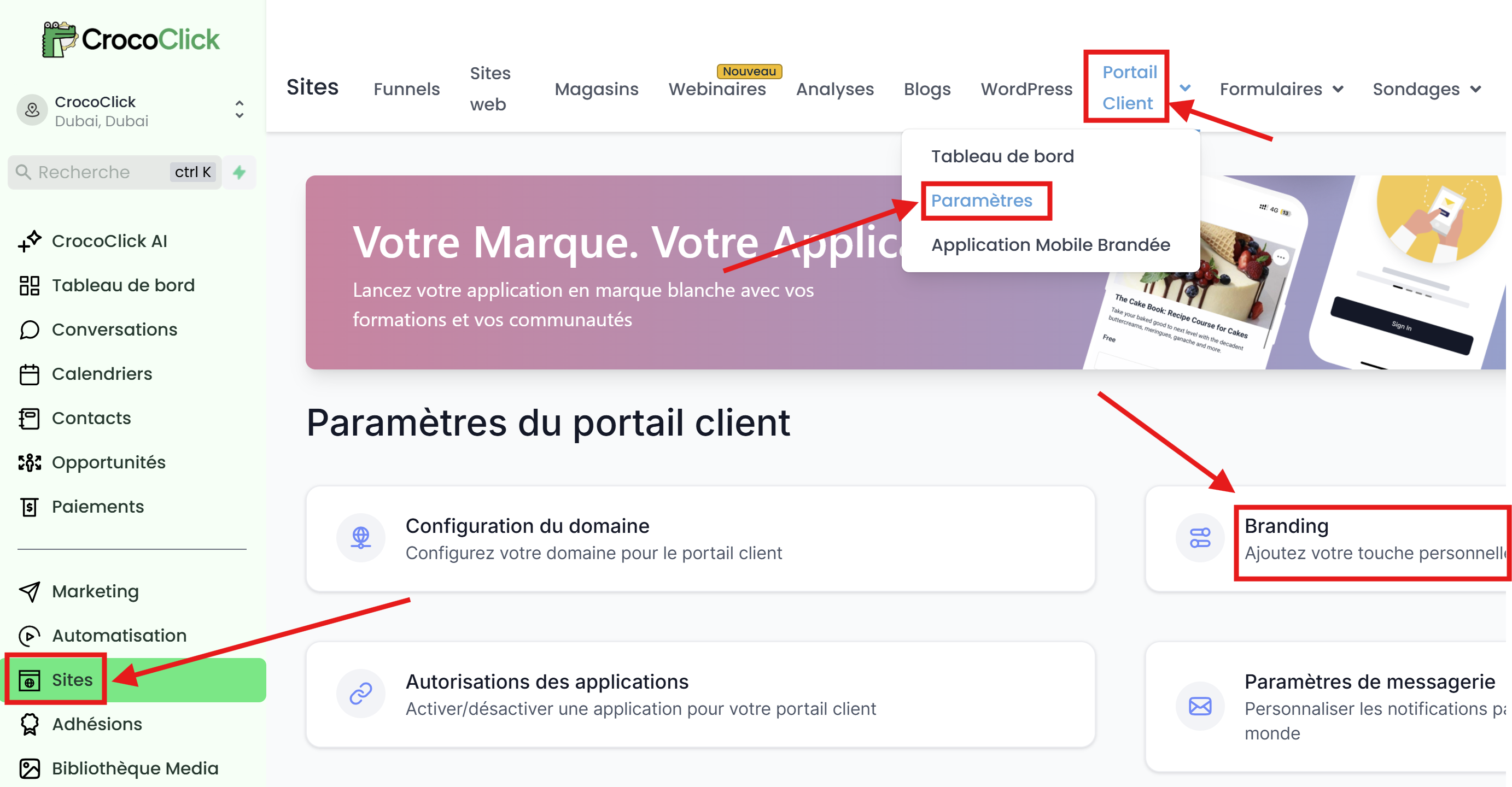This screenshot has height=787, width=1512.
Task: Choose Application Mobile Brandée menu entry
Action: 1050,244
